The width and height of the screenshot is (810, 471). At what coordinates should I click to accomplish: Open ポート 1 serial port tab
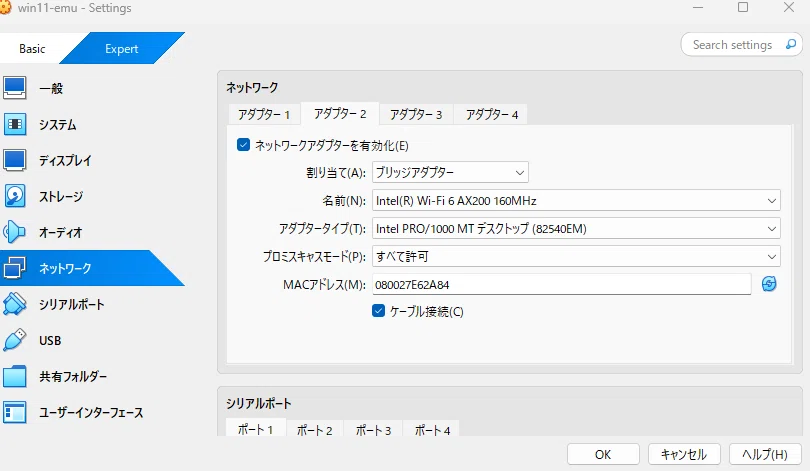(256, 429)
